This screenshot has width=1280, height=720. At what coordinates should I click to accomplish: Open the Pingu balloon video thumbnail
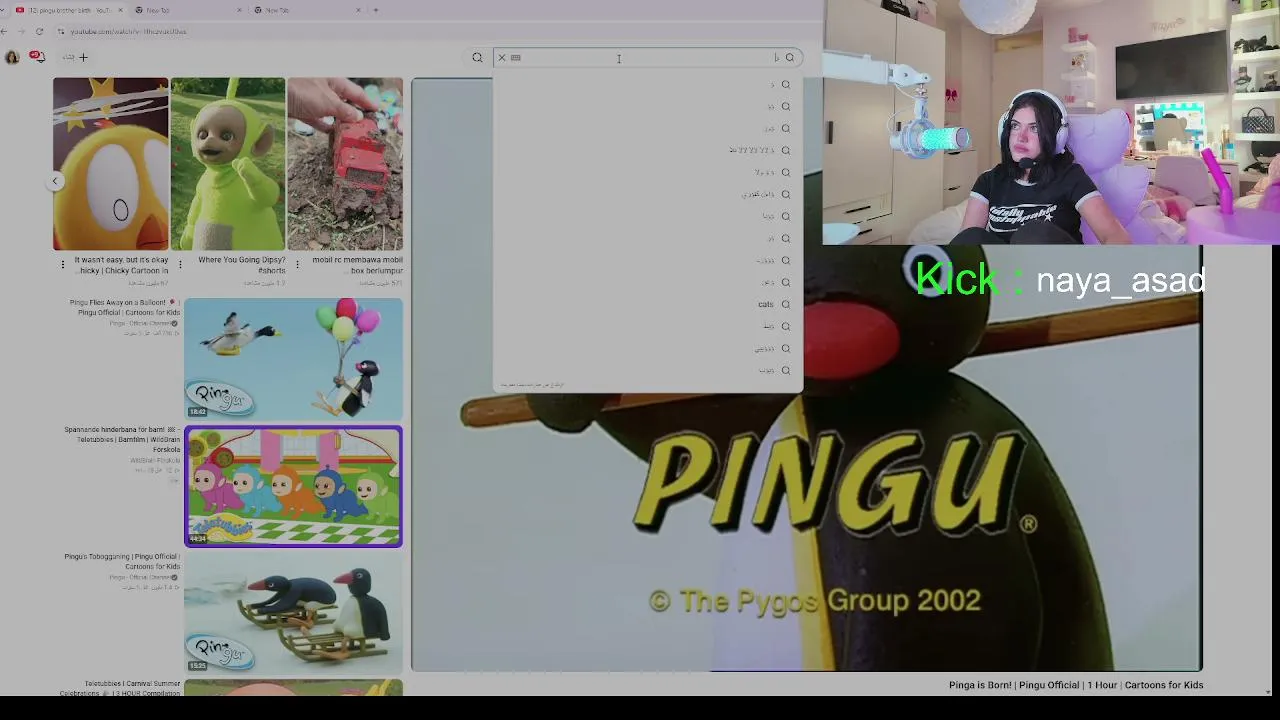[293, 358]
